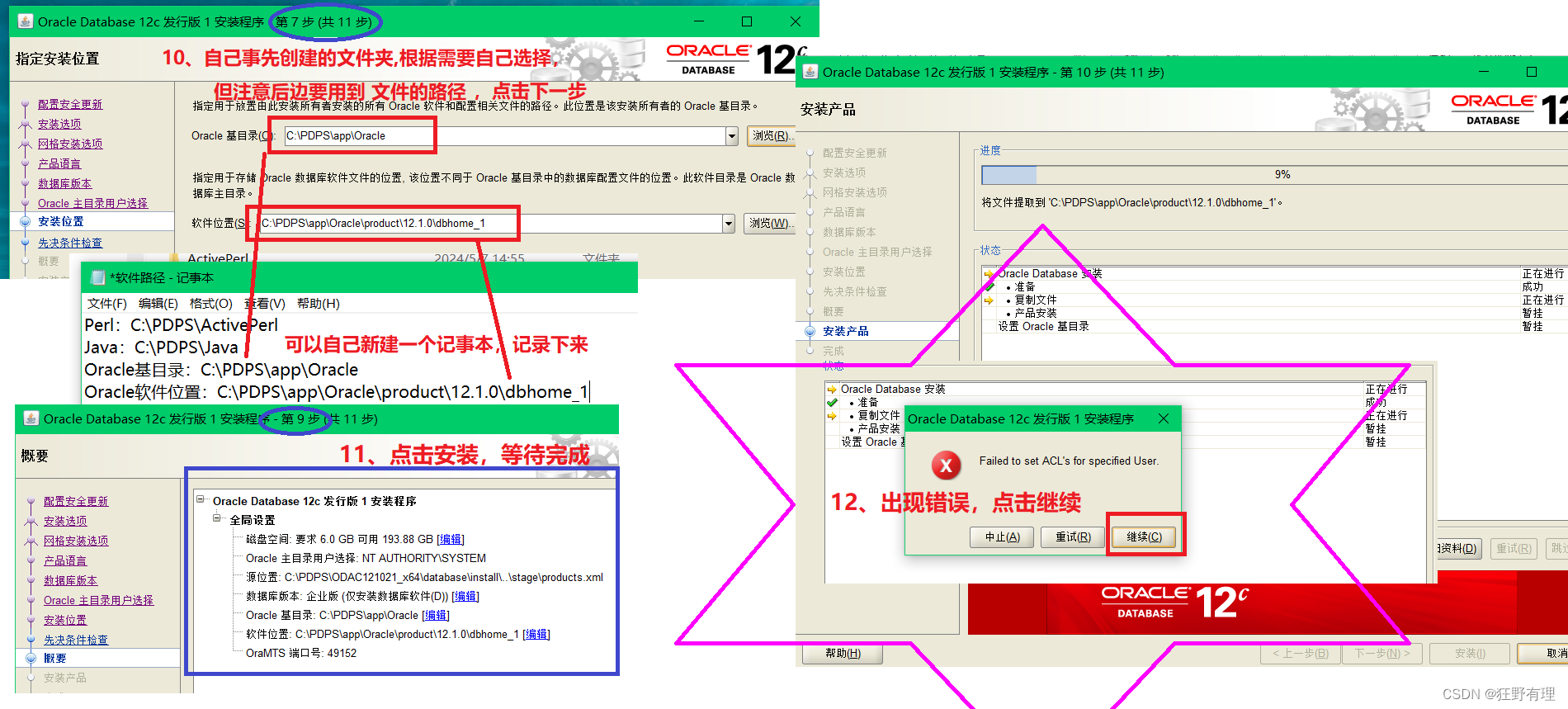Click the installation progress bar showing 9%
Screen dimensions: 1568x709
click(1275, 175)
